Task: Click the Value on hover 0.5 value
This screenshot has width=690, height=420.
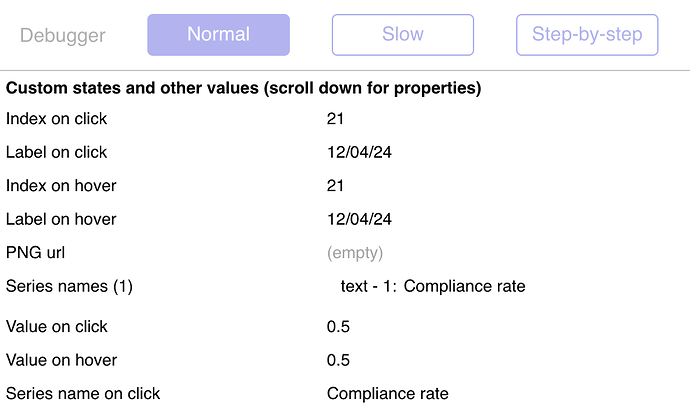Action: click(x=338, y=360)
